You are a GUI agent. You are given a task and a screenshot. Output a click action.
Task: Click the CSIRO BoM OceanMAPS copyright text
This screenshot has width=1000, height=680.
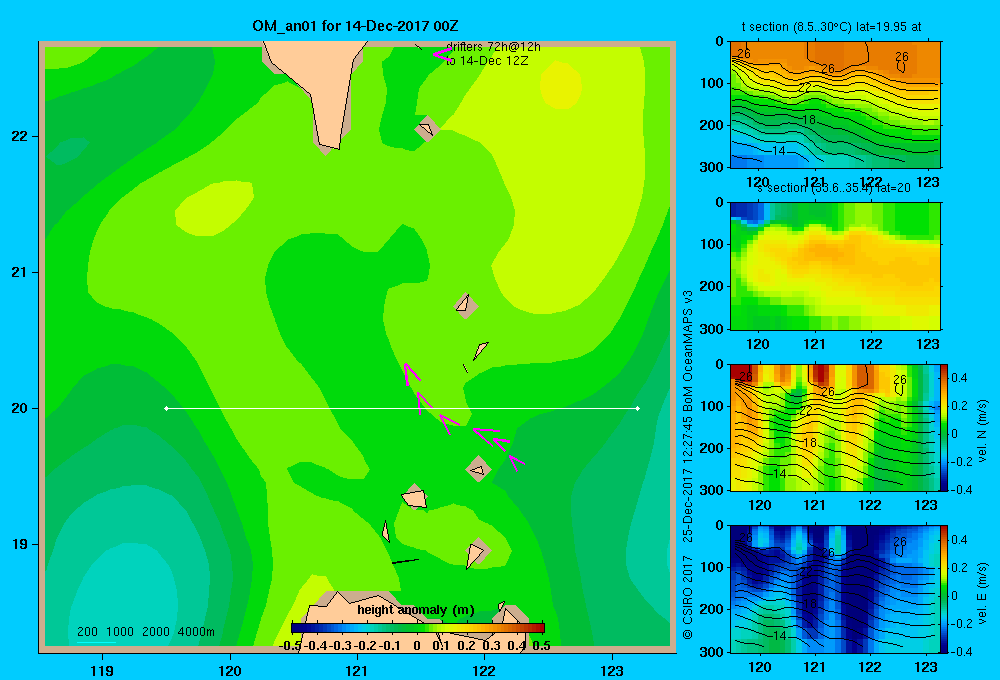pyautogui.click(x=688, y=466)
